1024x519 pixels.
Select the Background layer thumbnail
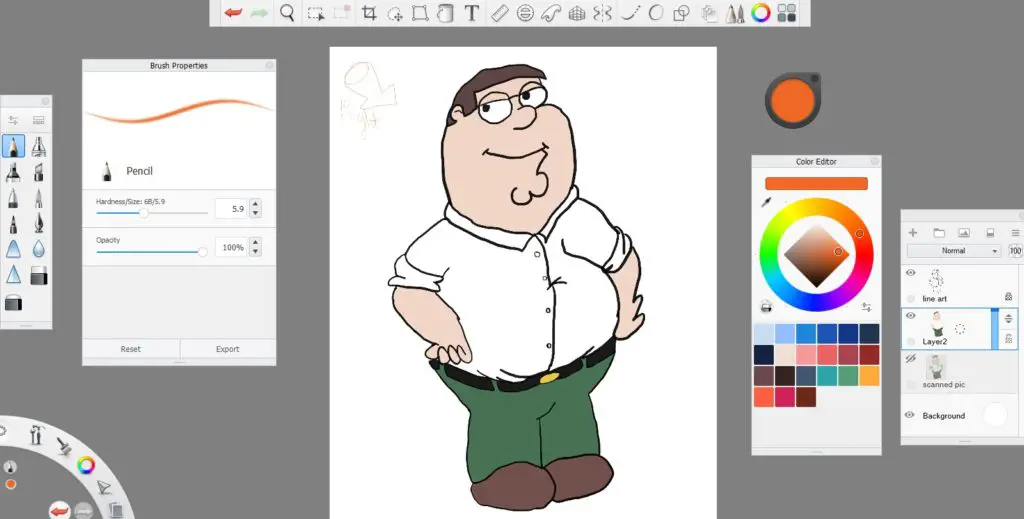point(995,415)
